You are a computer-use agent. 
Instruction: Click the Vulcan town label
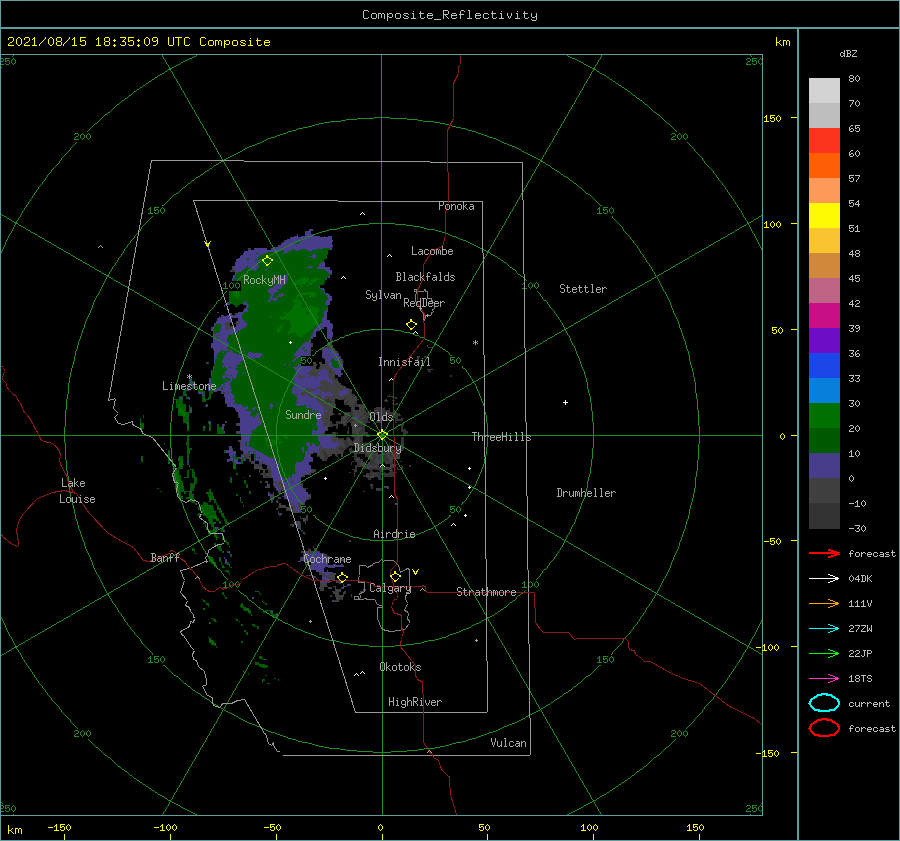pyautogui.click(x=508, y=743)
